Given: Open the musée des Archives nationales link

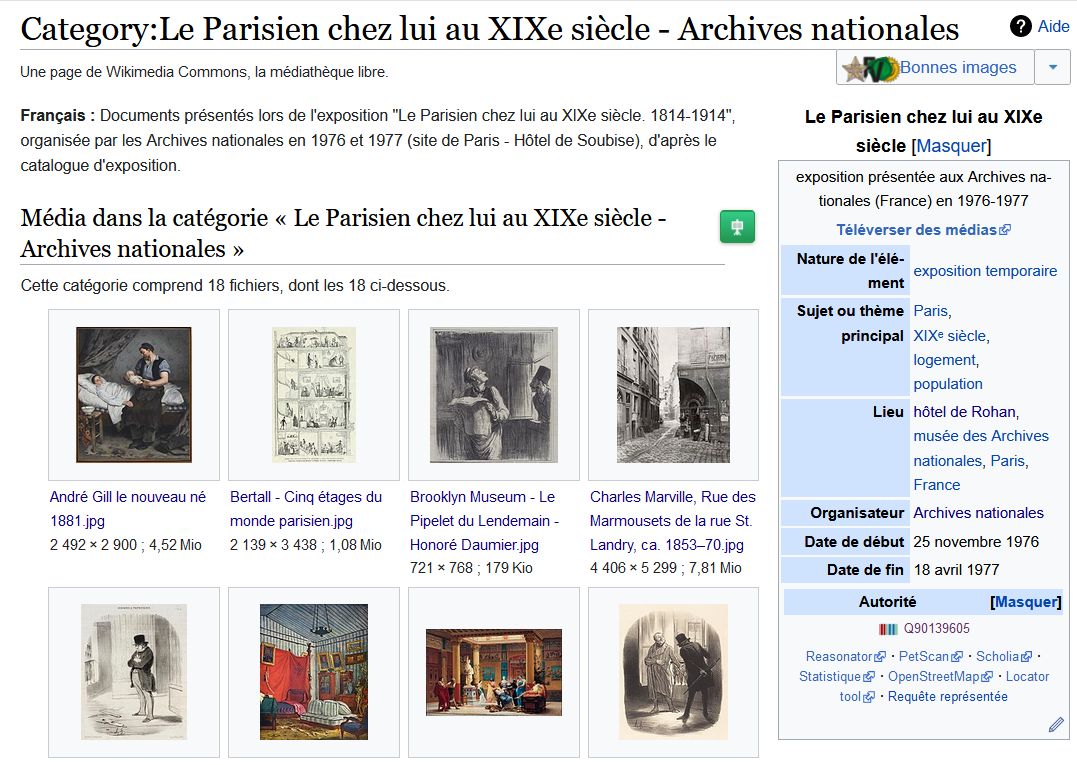Looking at the screenshot, I should (x=981, y=448).
